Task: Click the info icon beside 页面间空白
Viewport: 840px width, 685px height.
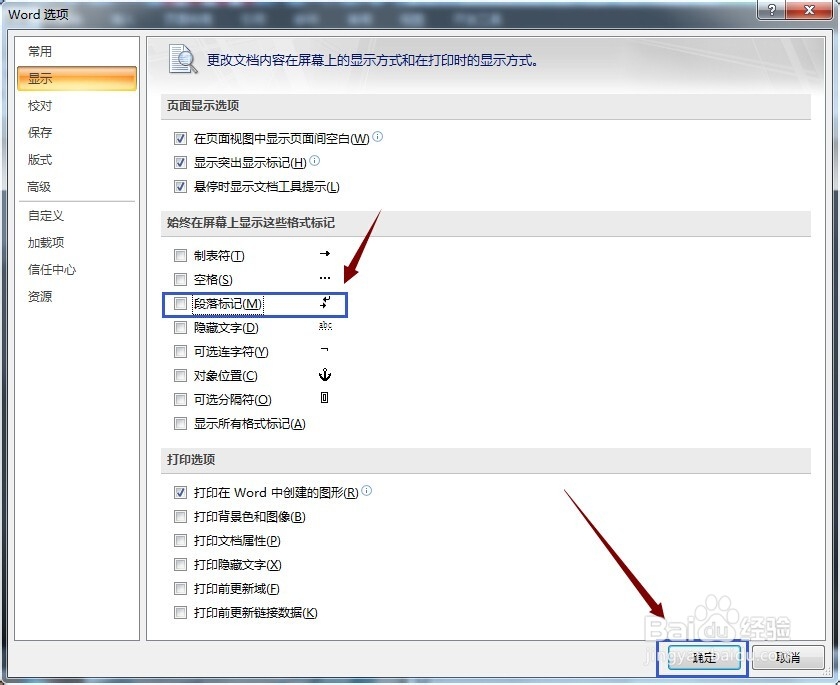Action: [378, 137]
